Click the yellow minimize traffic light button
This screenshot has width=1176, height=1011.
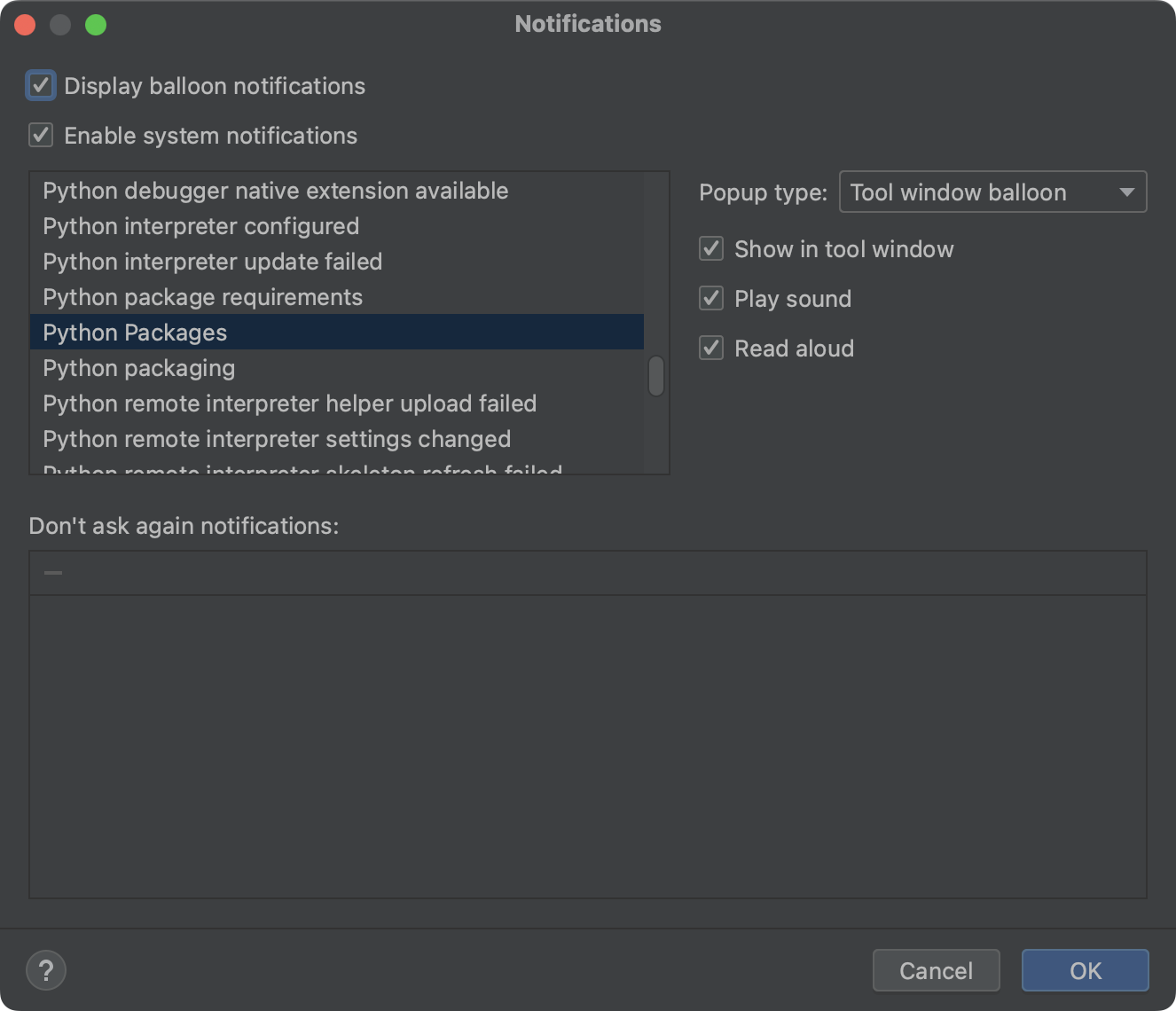coord(61,24)
